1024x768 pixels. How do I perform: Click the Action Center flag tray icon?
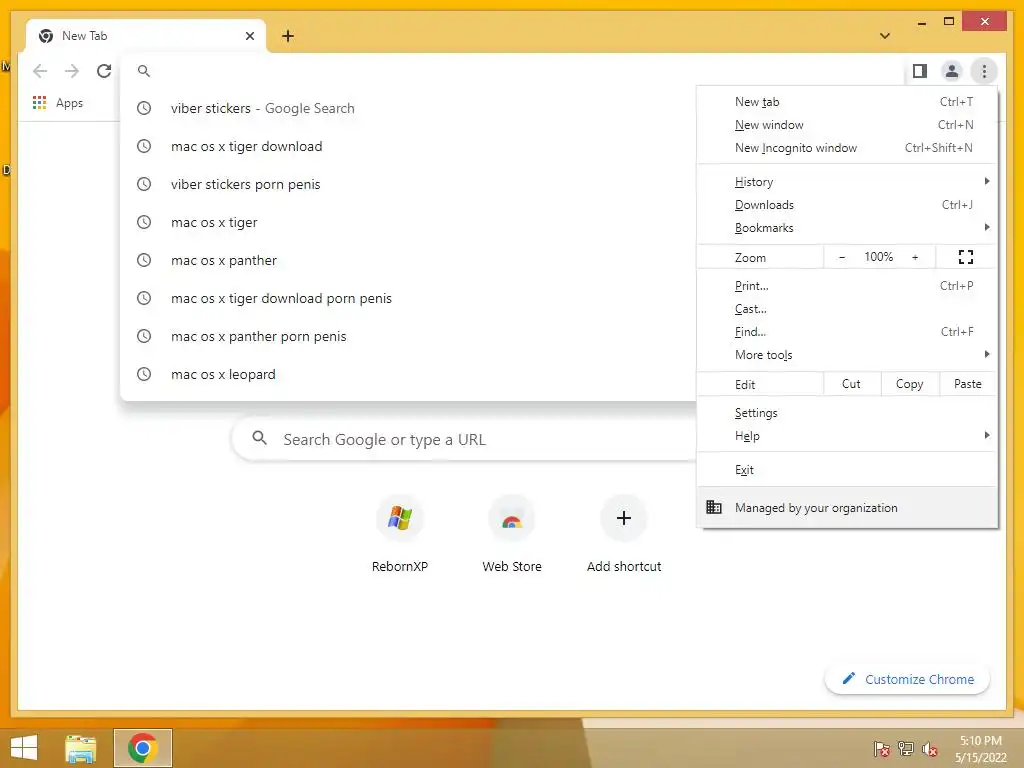click(882, 748)
